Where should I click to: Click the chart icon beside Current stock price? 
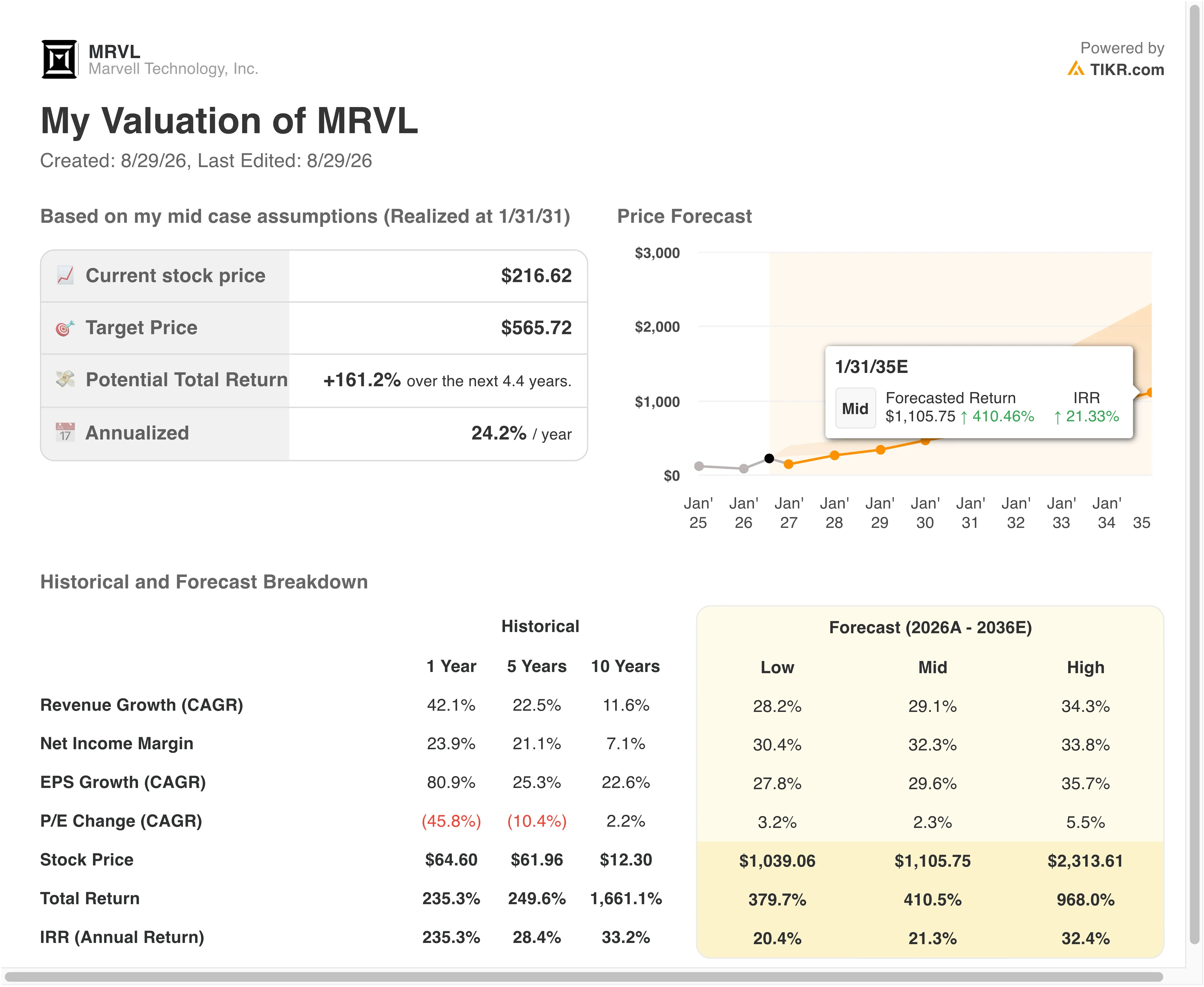point(65,275)
